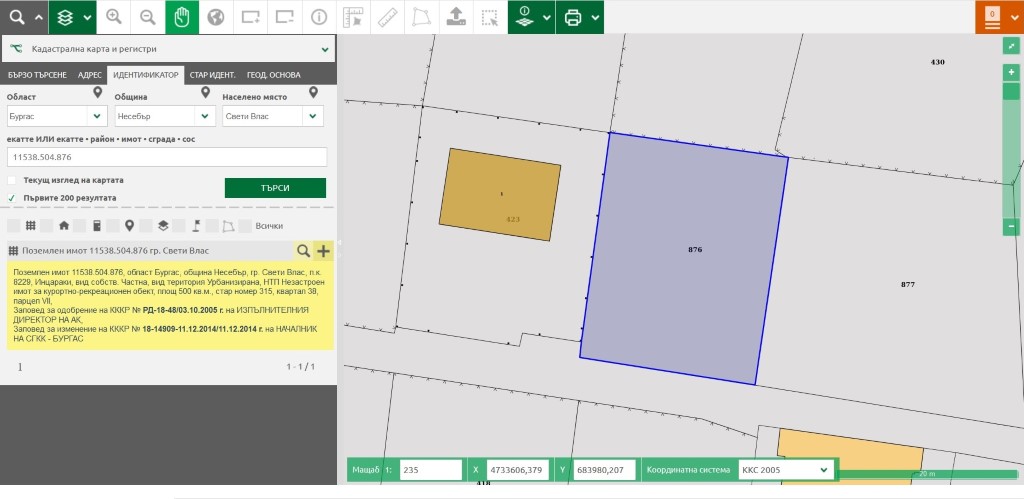Switch to the АДРЕС tab
The width and height of the screenshot is (1024, 499).
(89, 75)
